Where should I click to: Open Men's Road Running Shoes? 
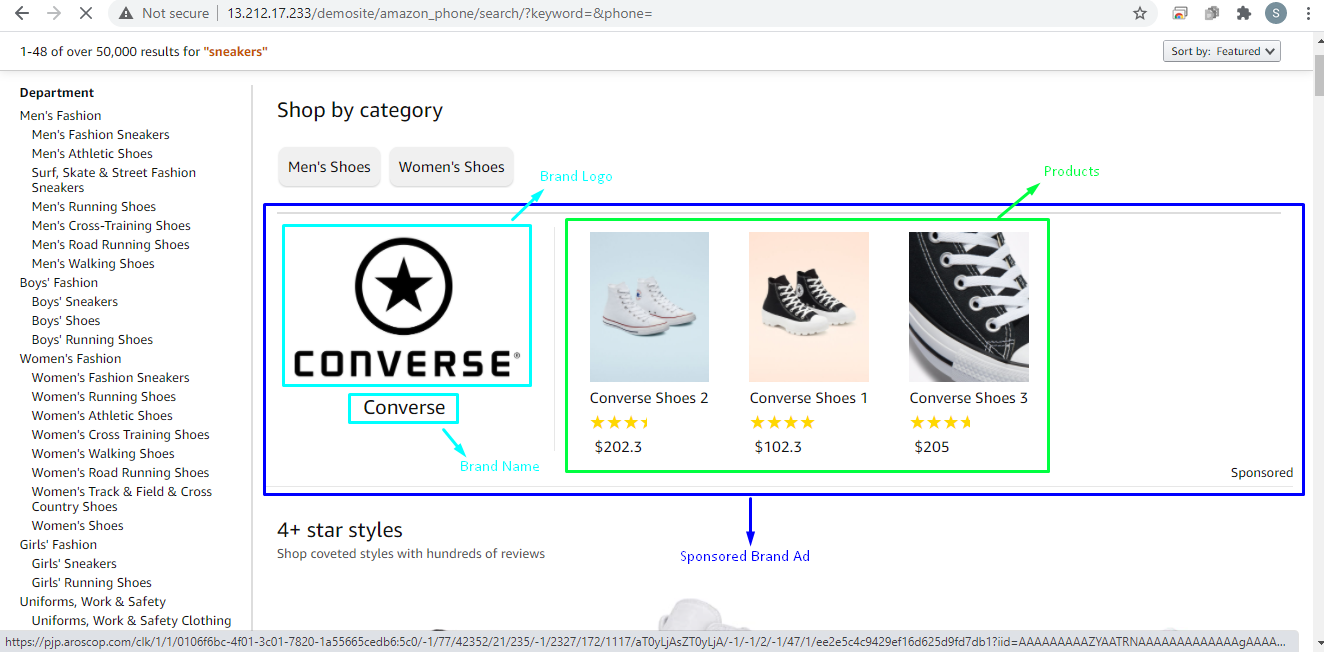(110, 245)
